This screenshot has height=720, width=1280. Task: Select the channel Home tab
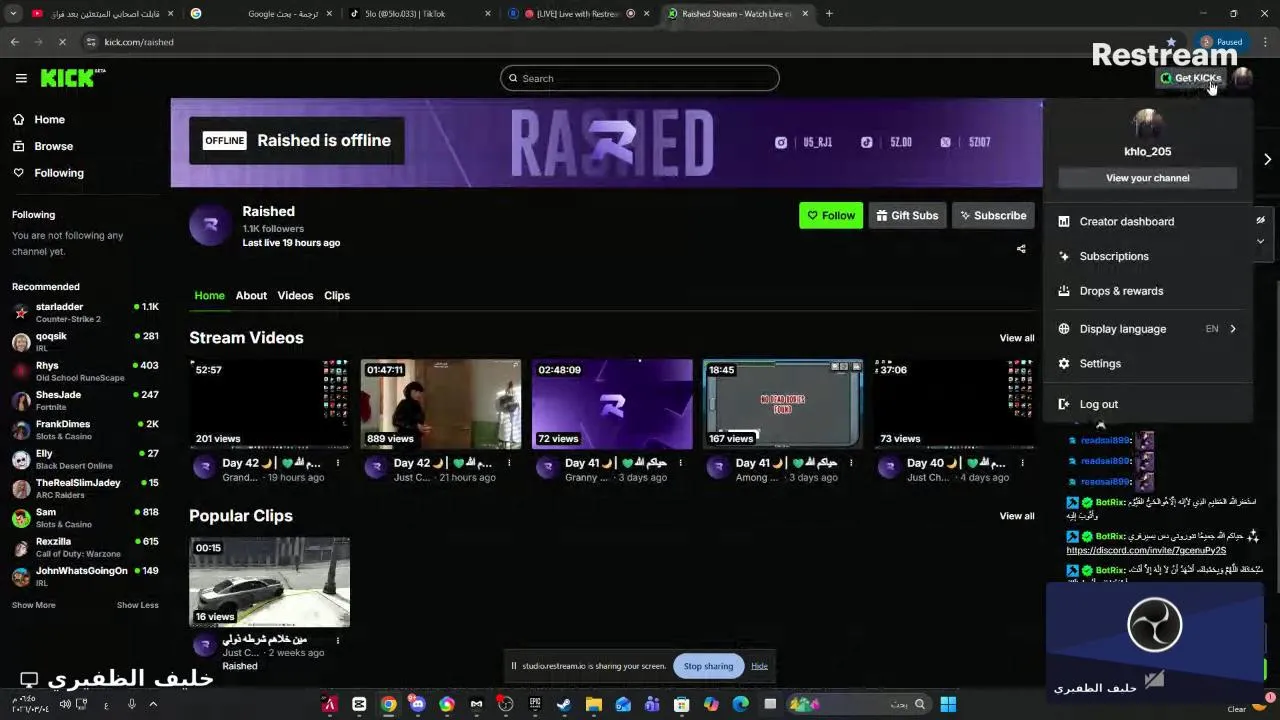209,295
